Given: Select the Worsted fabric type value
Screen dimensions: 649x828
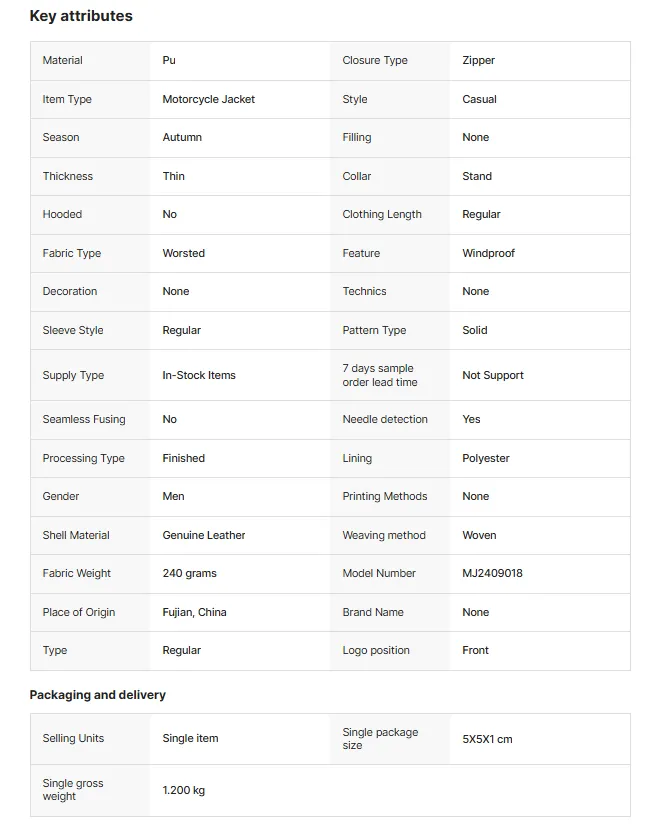Looking at the screenshot, I should [183, 253].
